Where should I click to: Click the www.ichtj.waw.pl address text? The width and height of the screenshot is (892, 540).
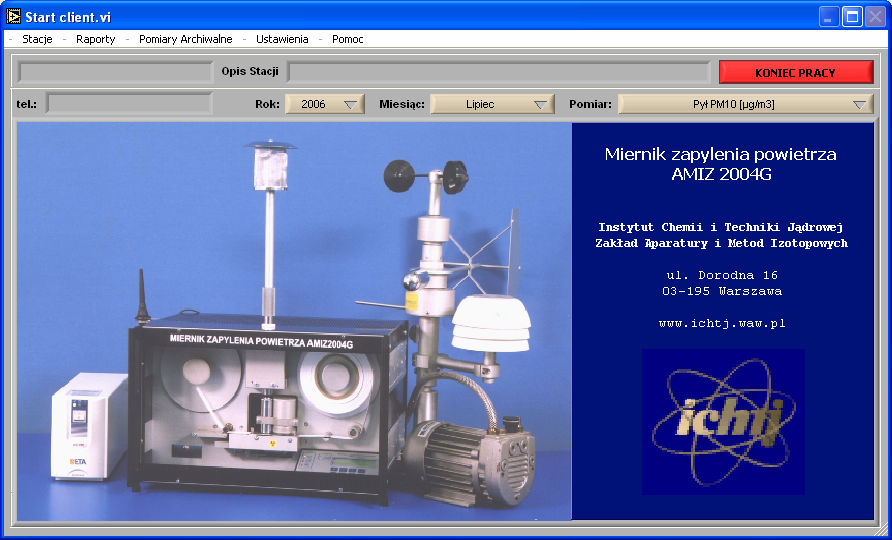point(722,323)
